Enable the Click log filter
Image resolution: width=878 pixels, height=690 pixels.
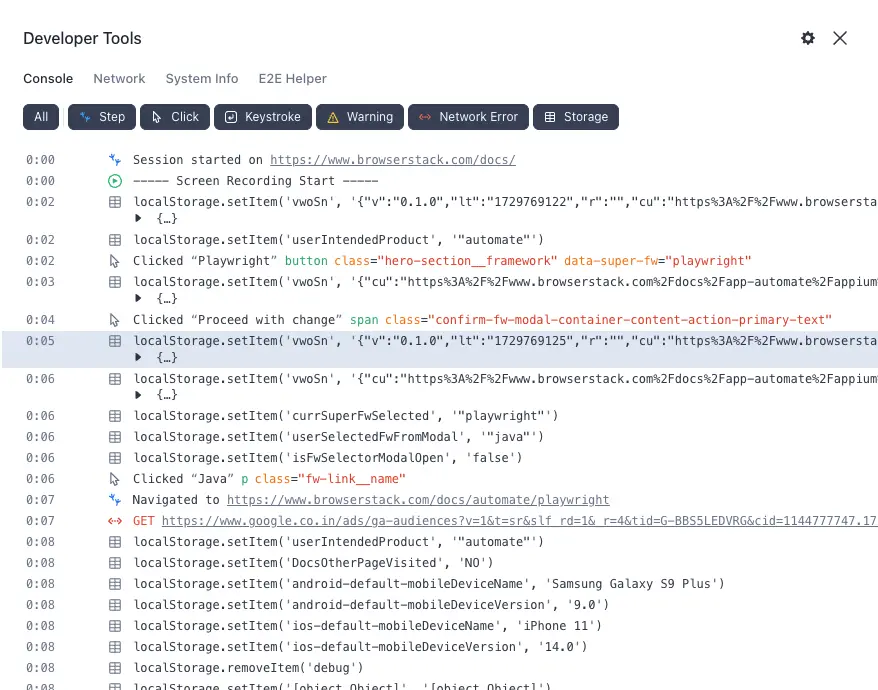175,117
